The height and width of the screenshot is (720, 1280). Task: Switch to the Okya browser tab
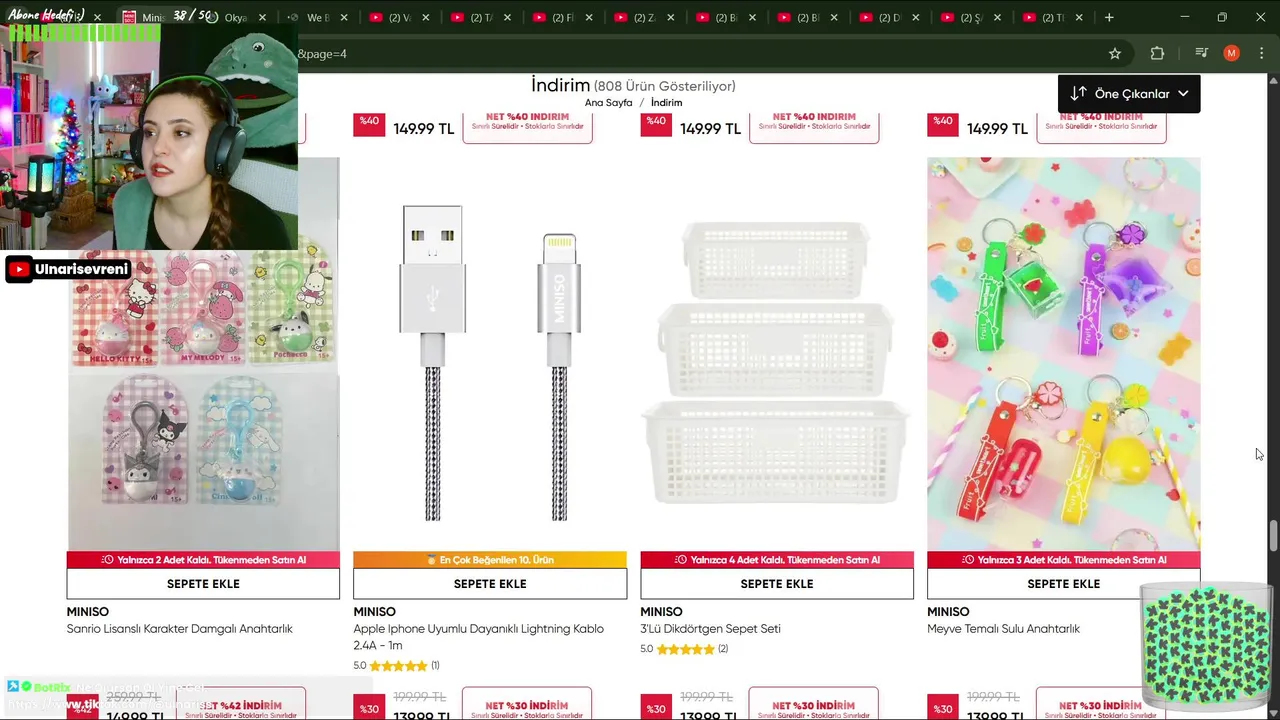coord(235,18)
